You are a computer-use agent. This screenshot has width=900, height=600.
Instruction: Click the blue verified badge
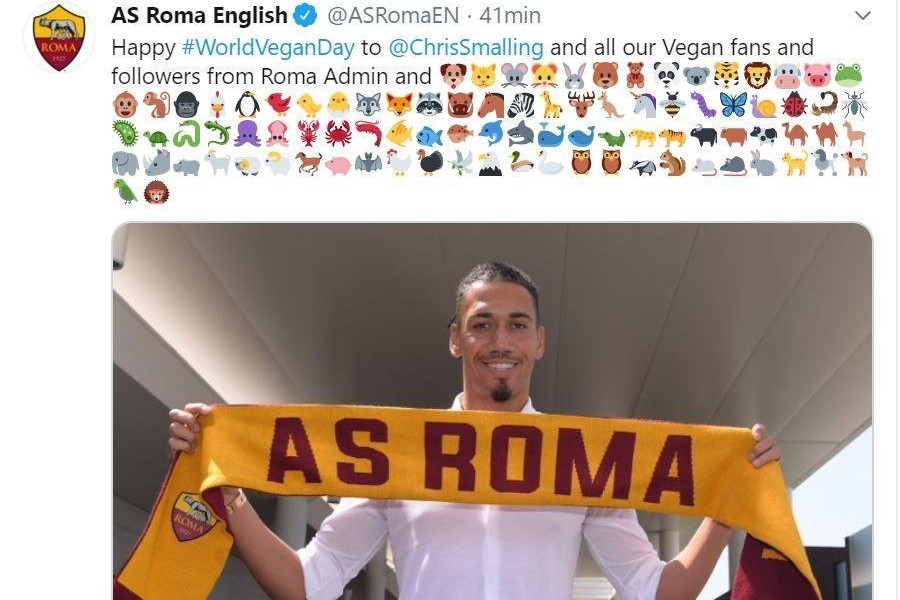tap(305, 16)
